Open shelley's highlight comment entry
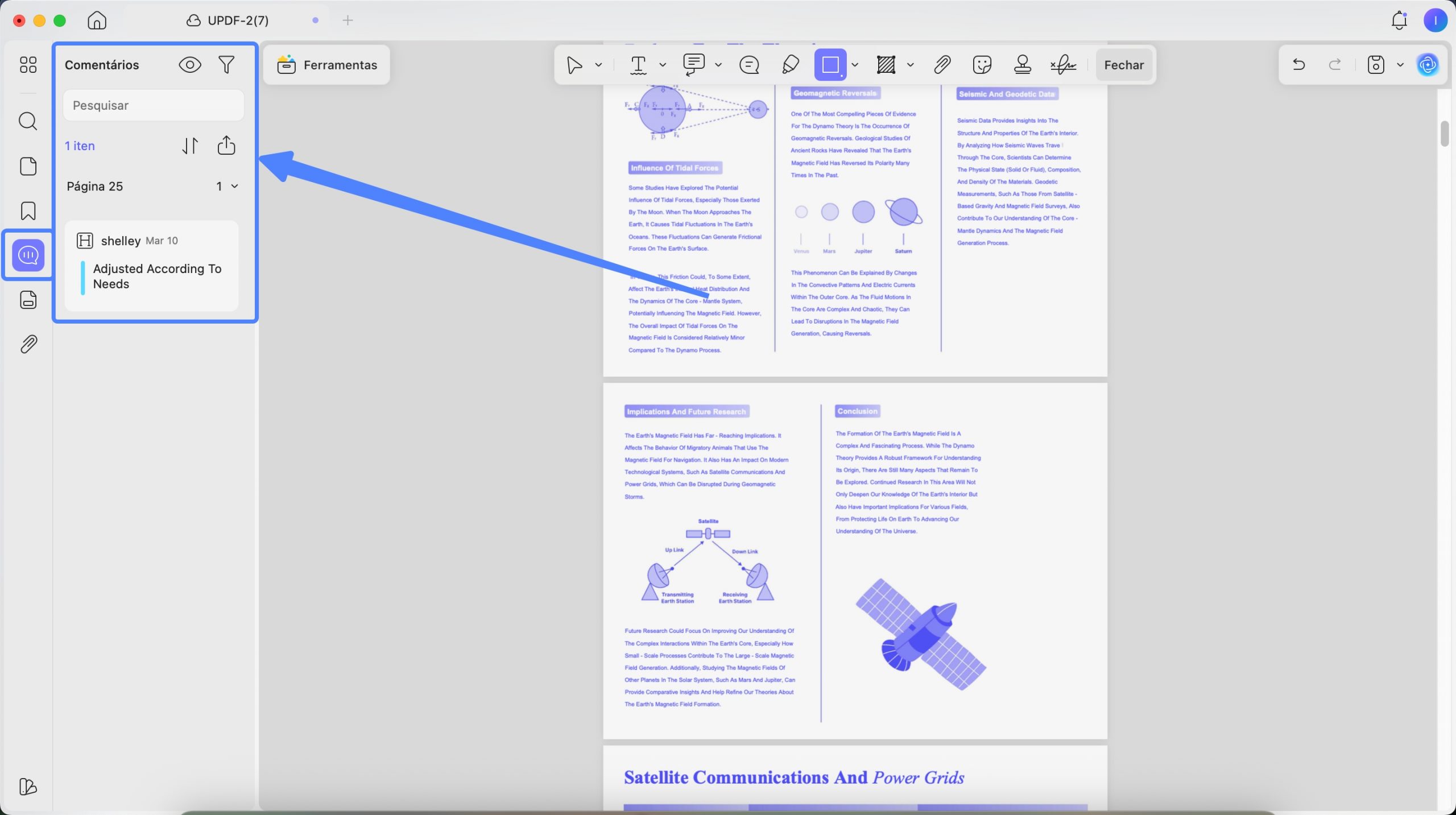The width and height of the screenshot is (1456, 815). (152, 266)
